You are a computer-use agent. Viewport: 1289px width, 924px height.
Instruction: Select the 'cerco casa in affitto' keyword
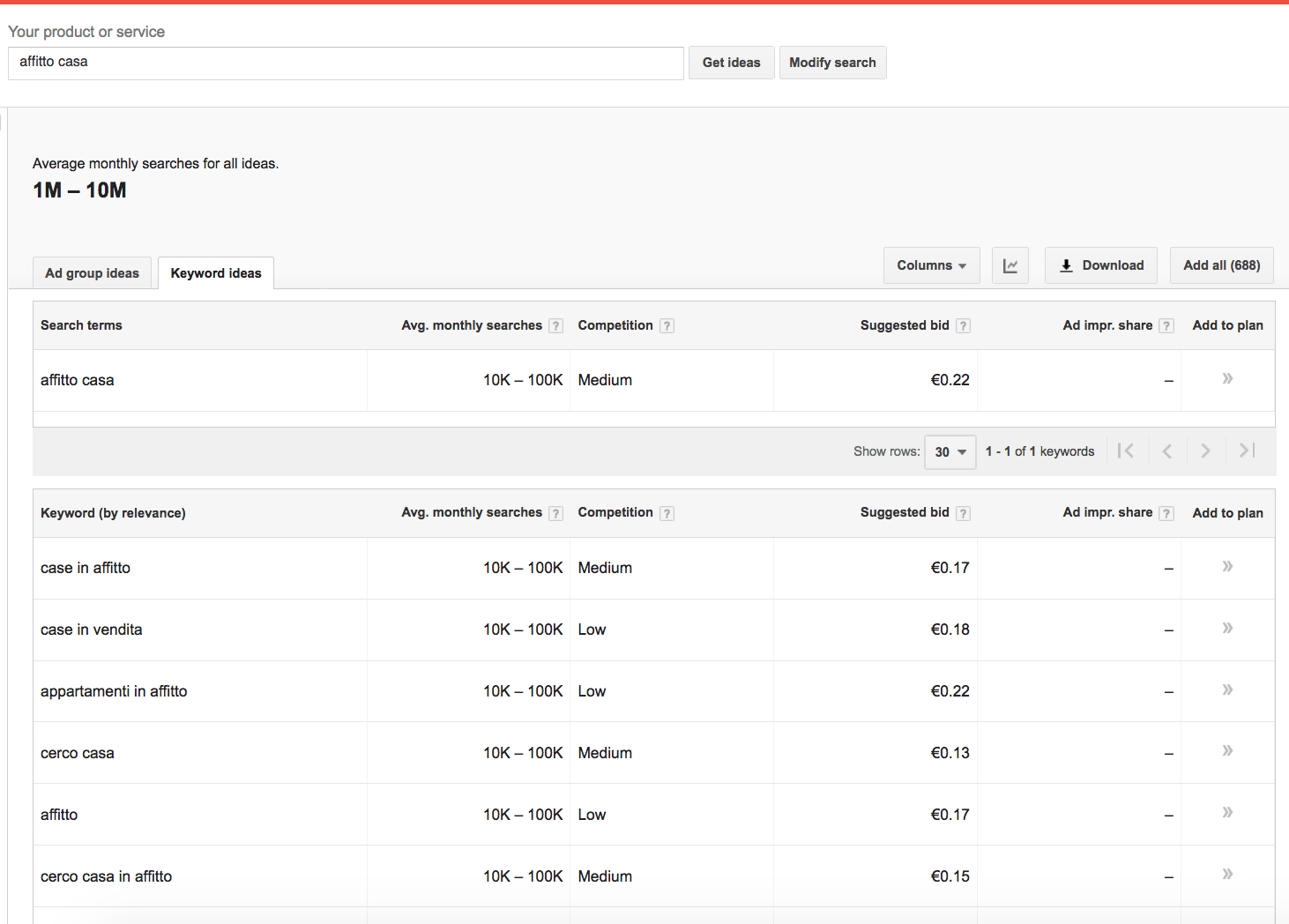(x=107, y=876)
